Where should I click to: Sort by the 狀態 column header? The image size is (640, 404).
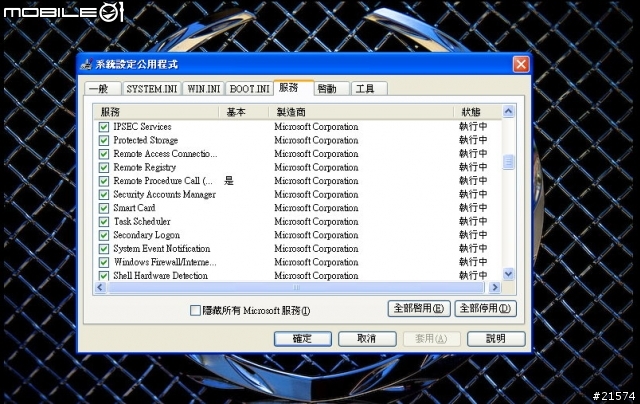(478, 112)
